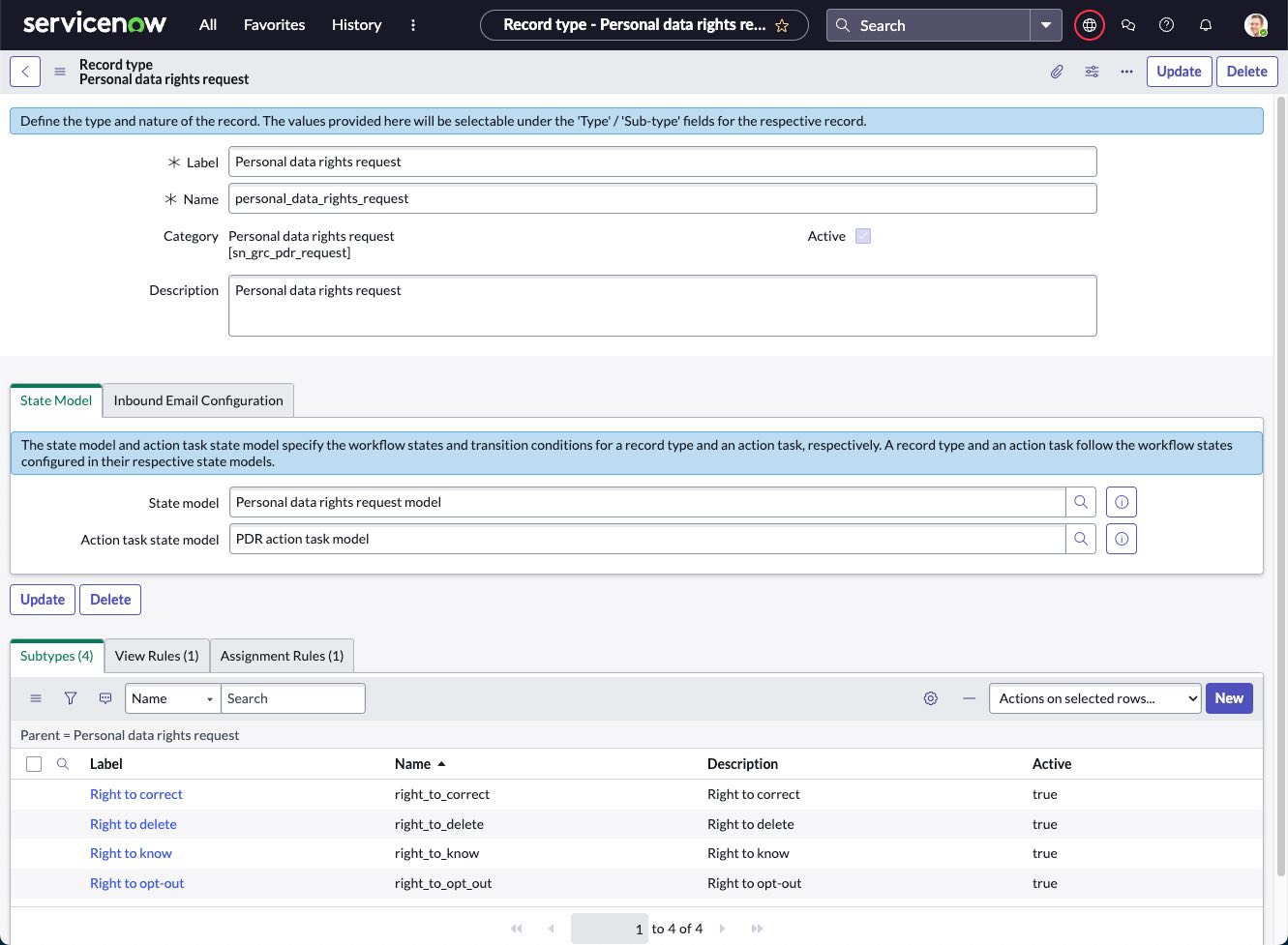Image resolution: width=1288 pixels, height=945 pixels.
Task: Click into the Description text area
Action: click(x=662, y=306)
